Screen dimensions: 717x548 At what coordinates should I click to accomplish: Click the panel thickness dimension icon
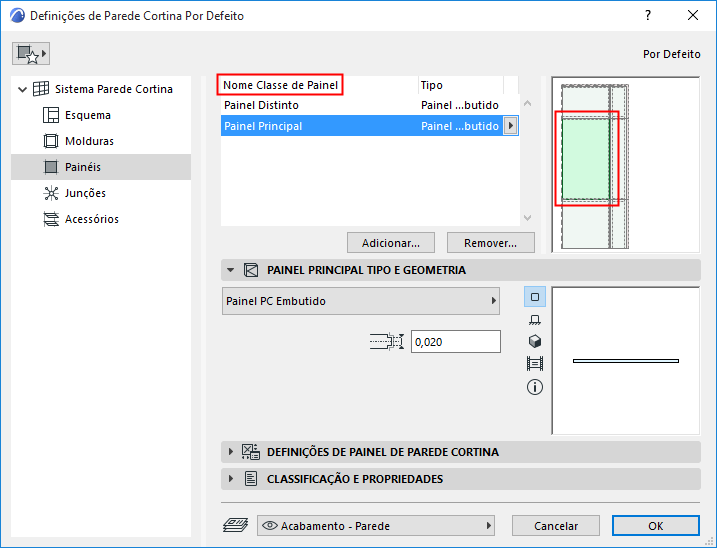coord(387,341)
